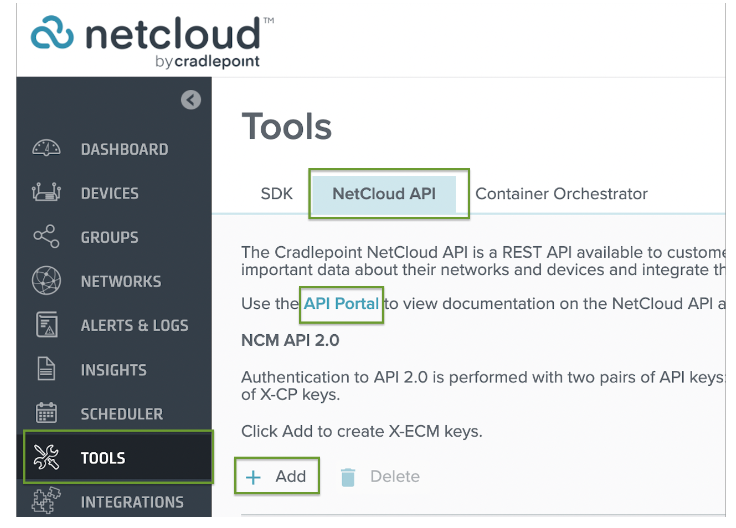Click the Alerts & Logs icon
Image resolution: width=736 pixels, height=528 pixels.
(46, 325)
